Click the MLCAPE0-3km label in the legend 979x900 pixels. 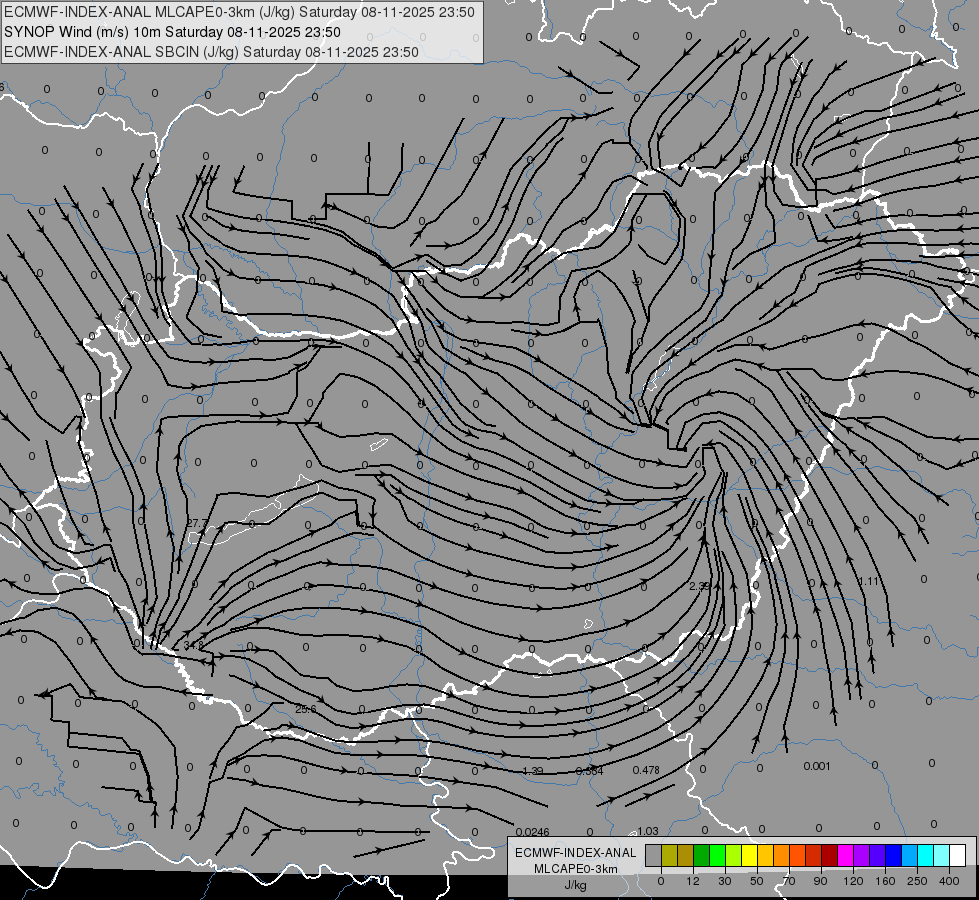coord(575,869)
